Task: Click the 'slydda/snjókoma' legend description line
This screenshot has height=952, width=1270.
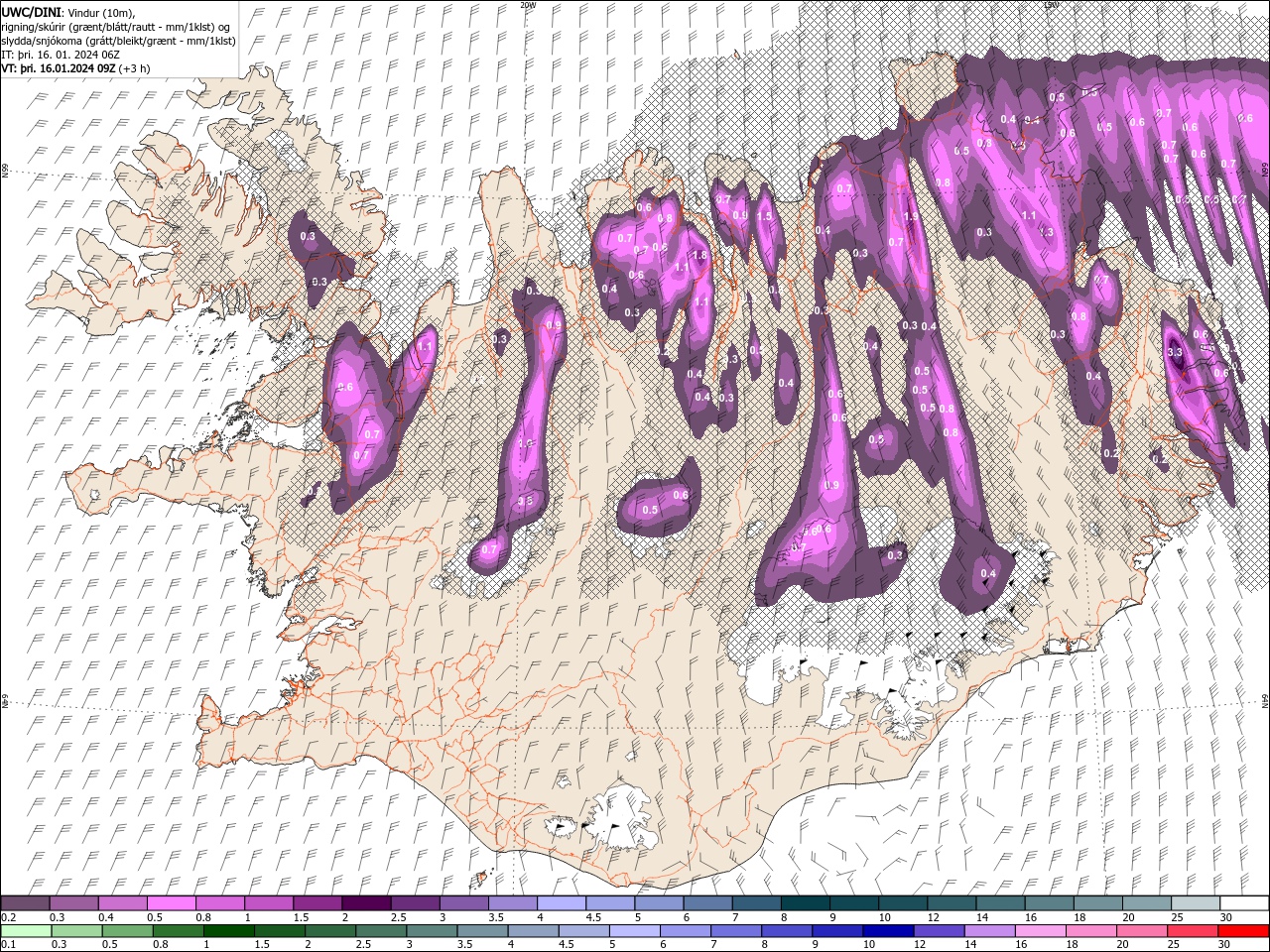Action: pos(118,41)
